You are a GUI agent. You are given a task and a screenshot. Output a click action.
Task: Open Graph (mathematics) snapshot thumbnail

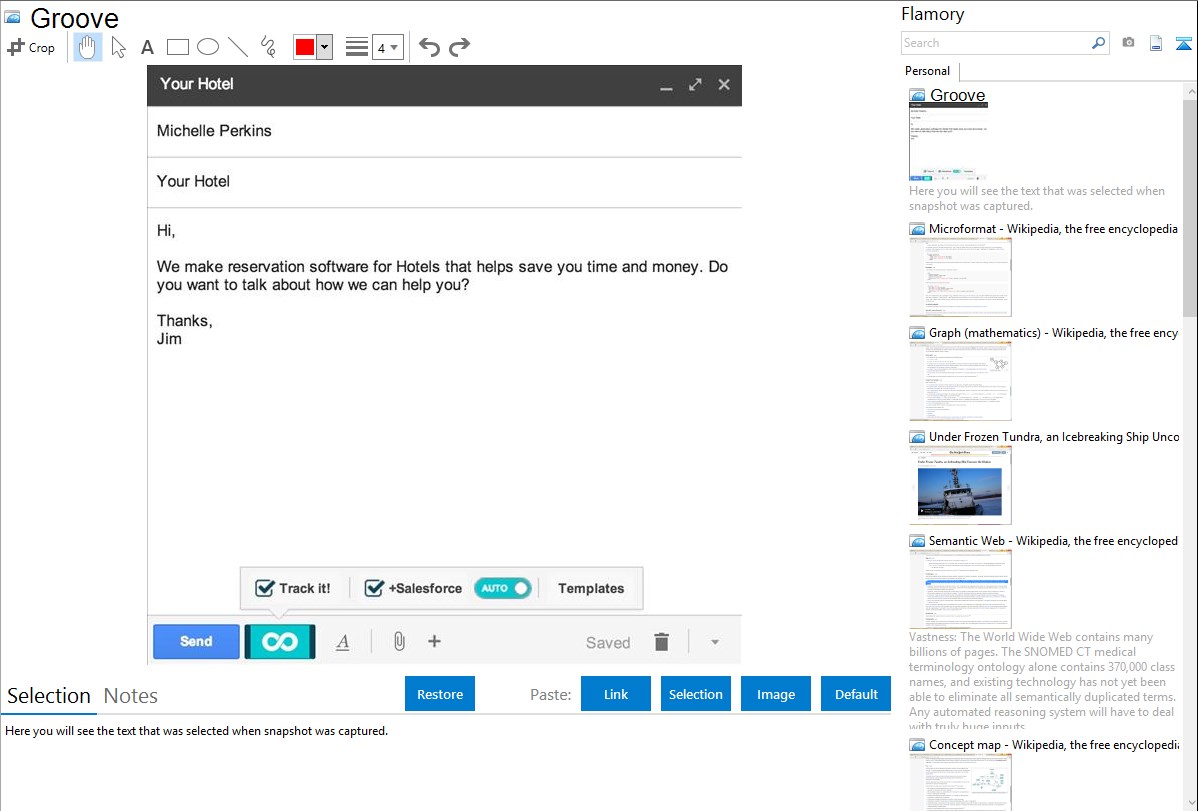[960, 381]
